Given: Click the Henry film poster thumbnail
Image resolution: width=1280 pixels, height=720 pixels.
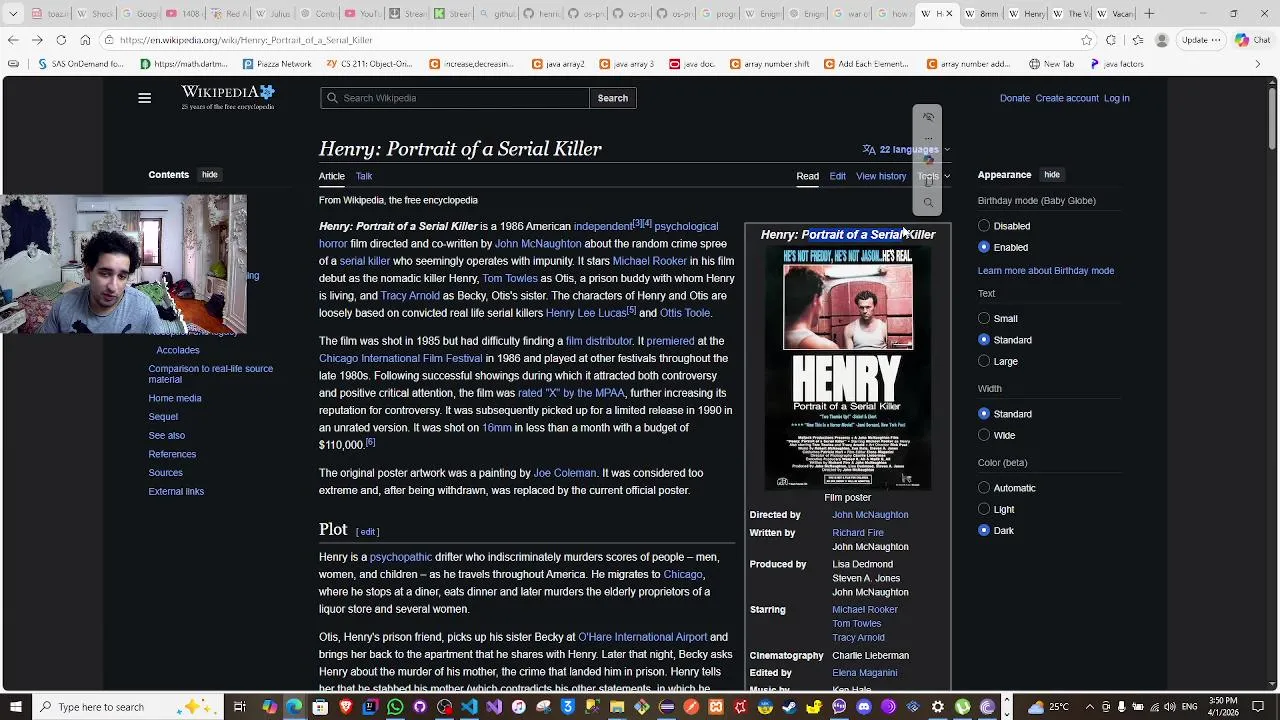Looking at the screenshot, I should pyautogui.click(x=848, y=368).
